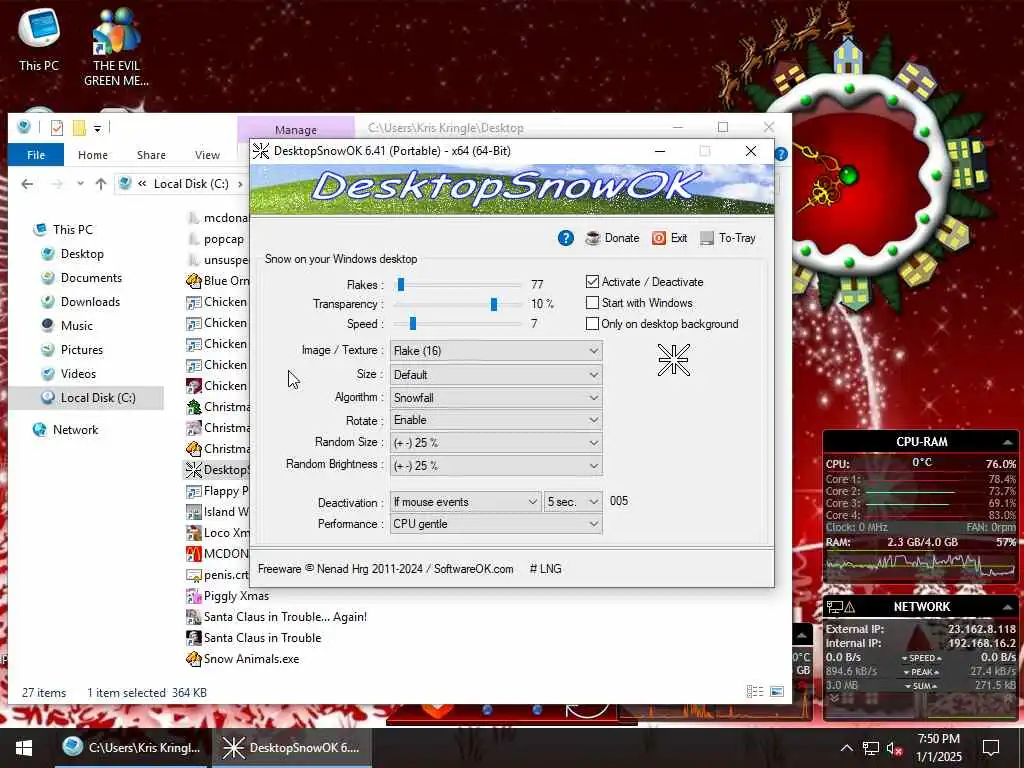Select the MCDON file icon in Explorer
Image resolution: width=1024 pixels, height=768 pixels.
[193, 554]
